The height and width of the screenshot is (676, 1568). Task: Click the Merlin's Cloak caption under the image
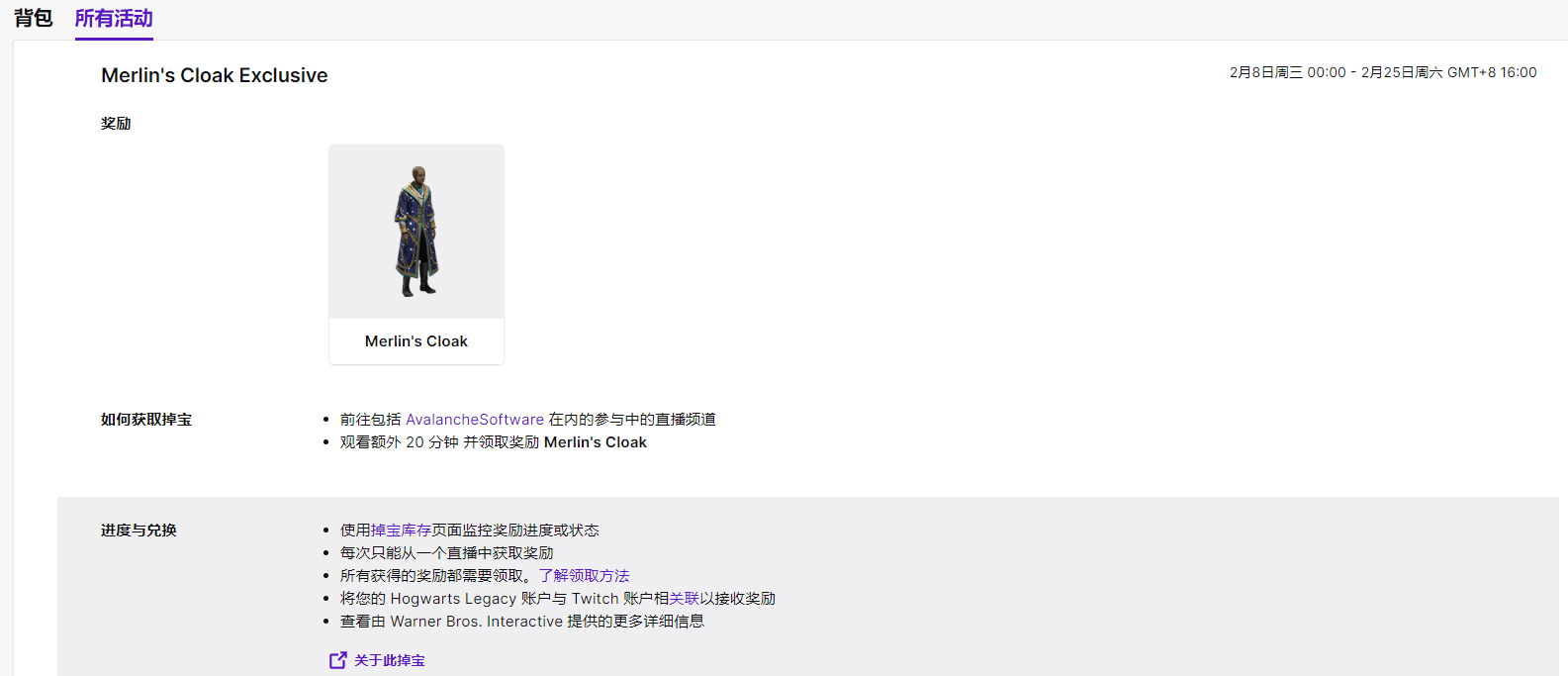click(416, 341)
